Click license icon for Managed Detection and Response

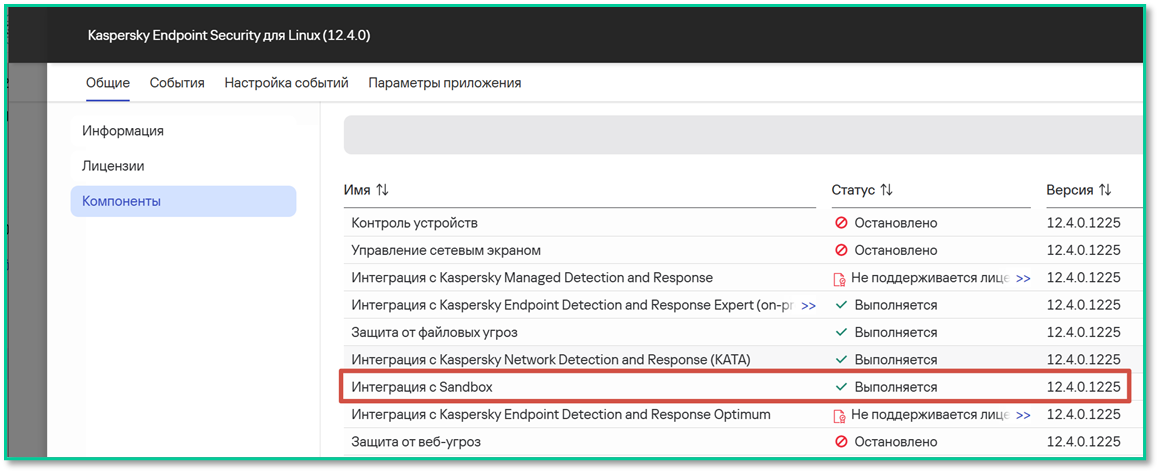839,279
